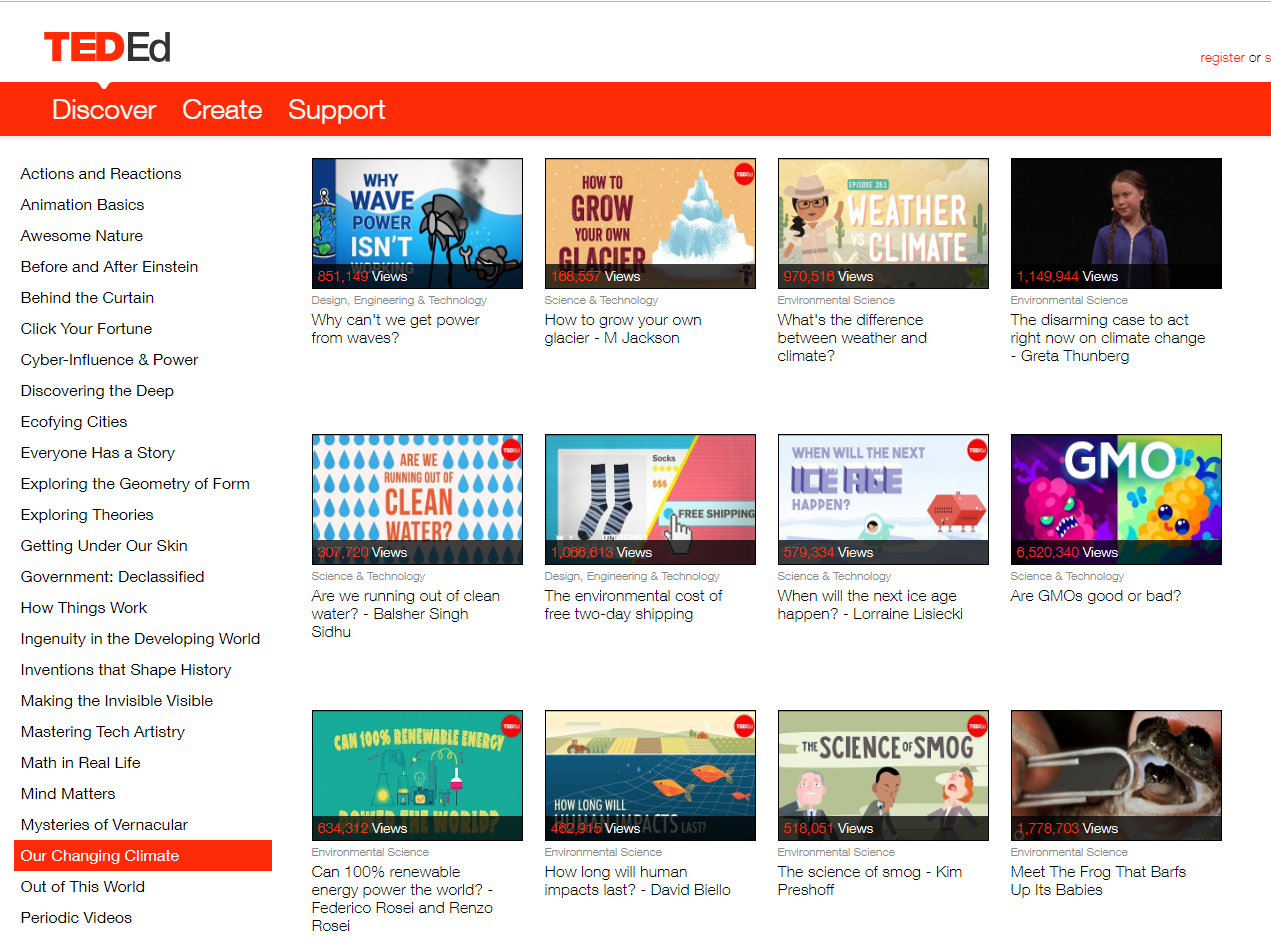Image resolution: width=1271 pixels, height=938 pixels.
Task: Select Before and After Einstein series
Action: (109, 267)
